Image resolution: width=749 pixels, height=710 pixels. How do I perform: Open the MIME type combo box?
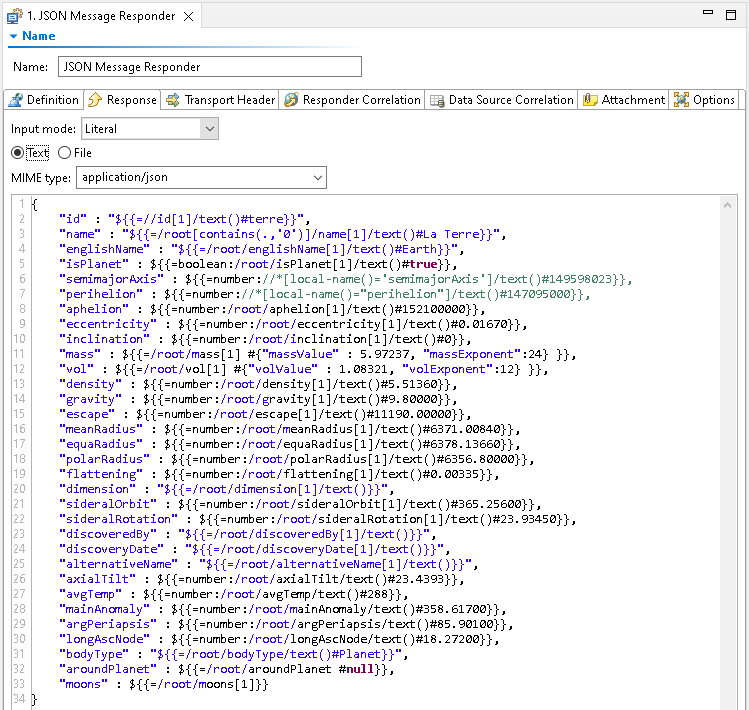pyautogui.click(x=201, y=178)
